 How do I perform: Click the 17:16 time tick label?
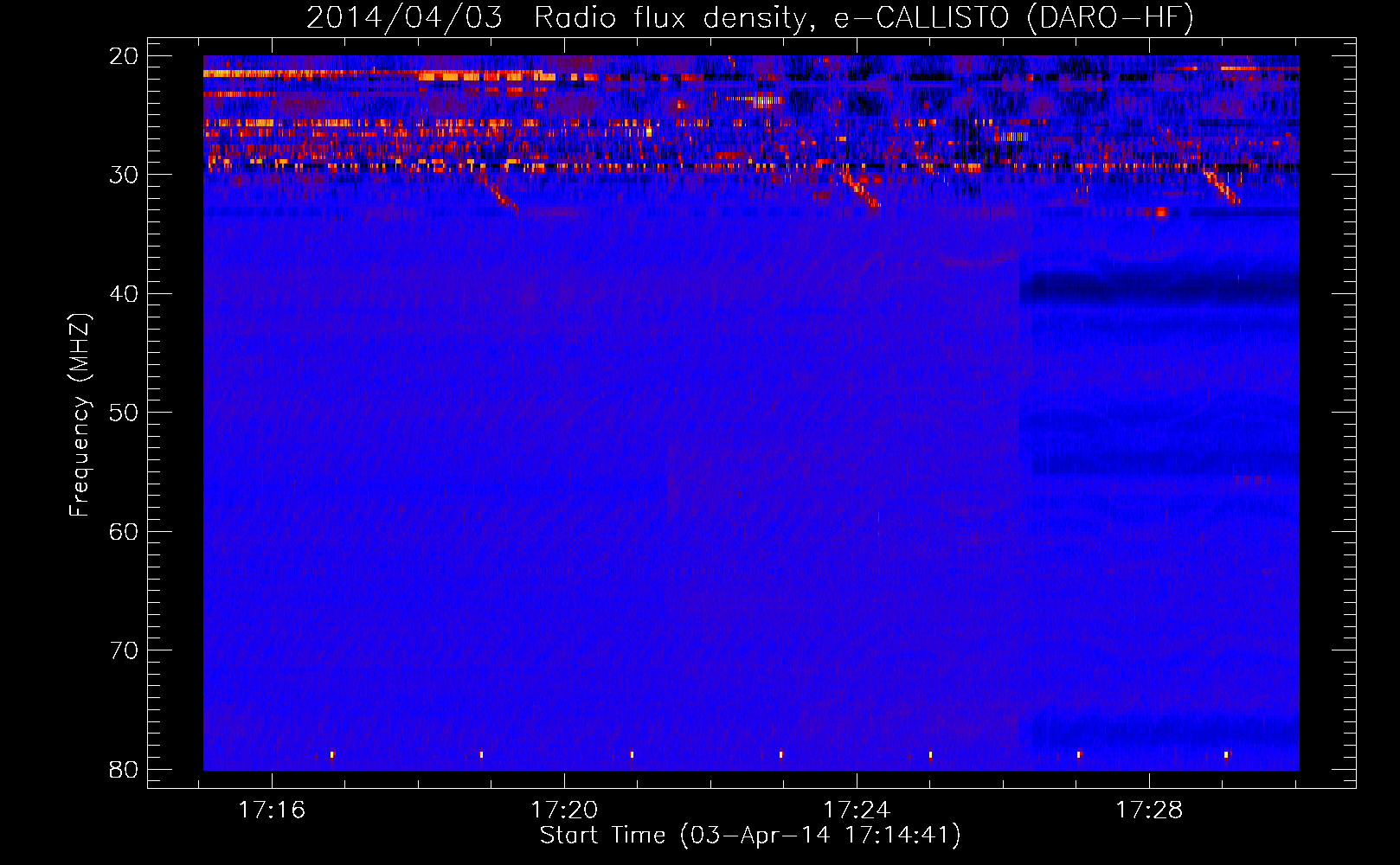pos(272,811)
